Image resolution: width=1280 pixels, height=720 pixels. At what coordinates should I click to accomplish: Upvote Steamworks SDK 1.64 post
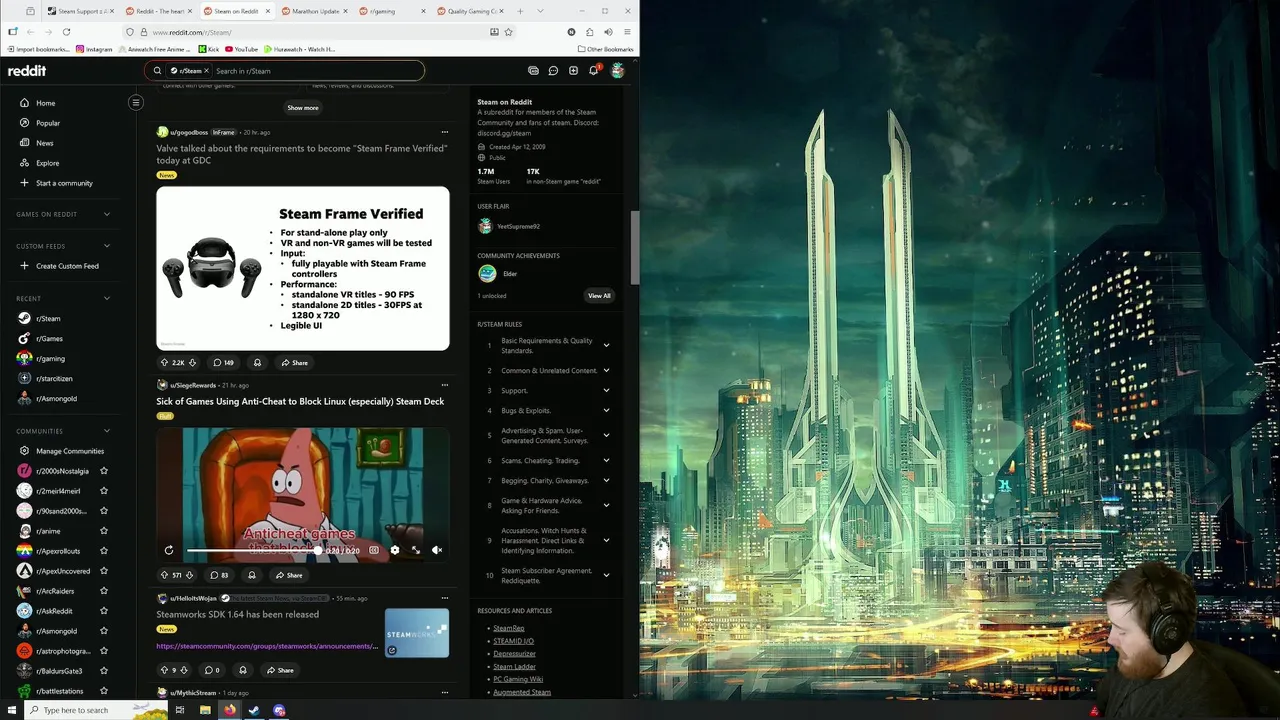[x=164, y=670]
